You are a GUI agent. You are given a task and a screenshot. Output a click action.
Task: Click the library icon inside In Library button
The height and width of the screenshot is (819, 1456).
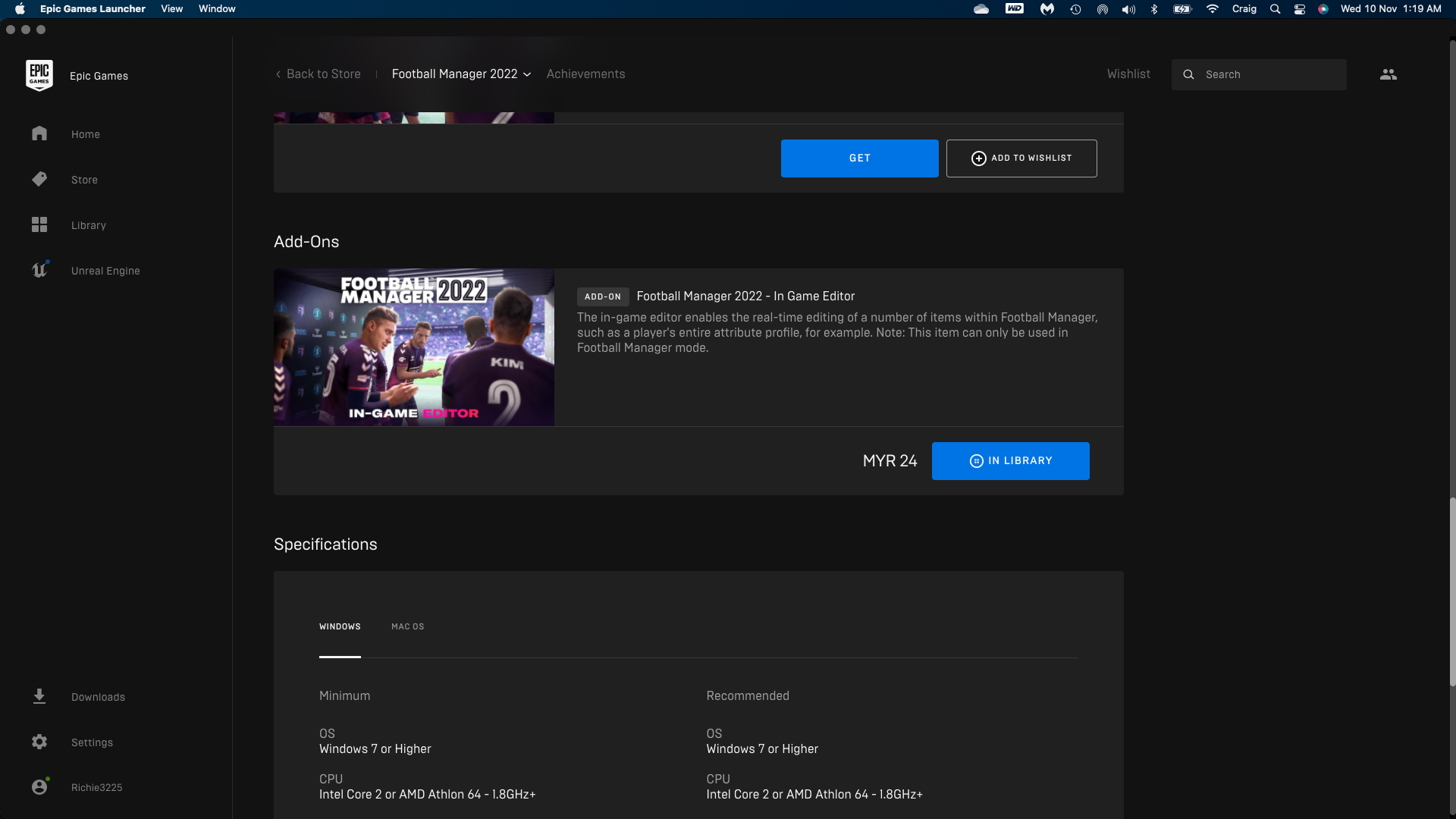976,461
